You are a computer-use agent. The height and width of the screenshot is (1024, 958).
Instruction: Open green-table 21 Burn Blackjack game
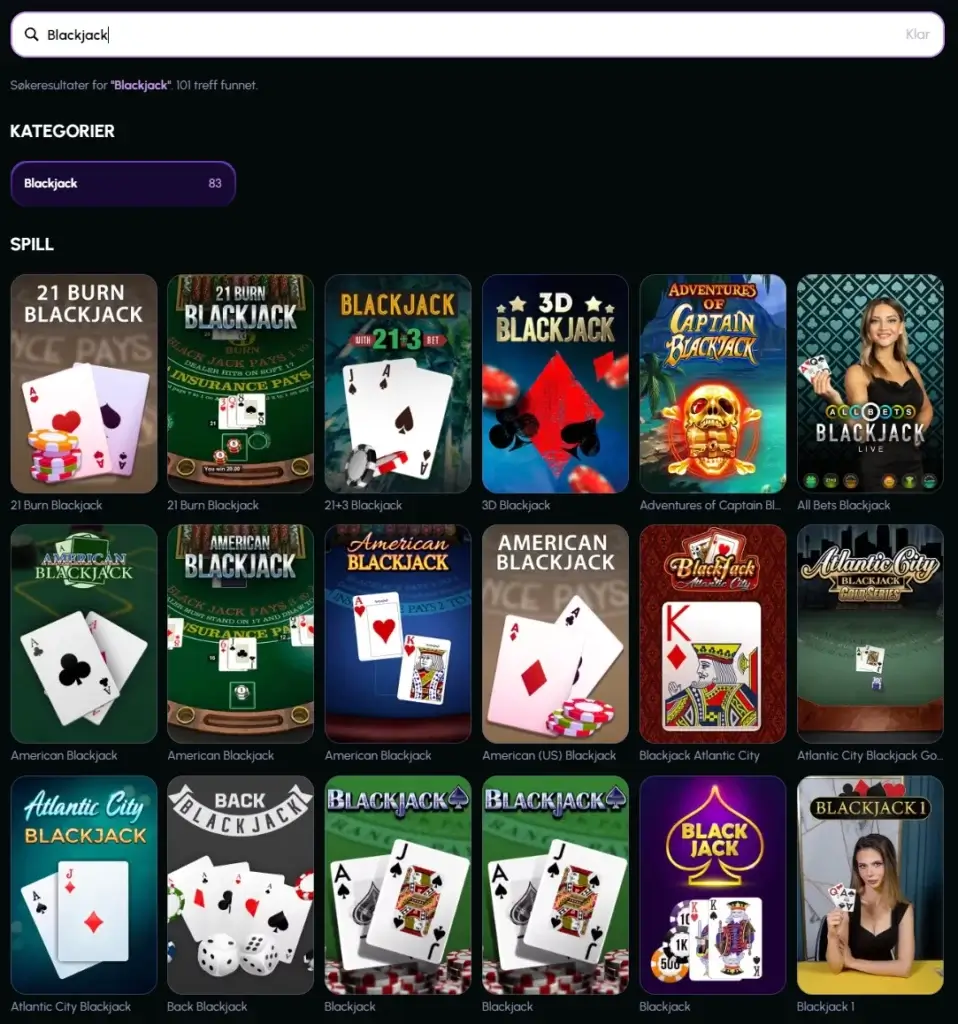(240, 383)
